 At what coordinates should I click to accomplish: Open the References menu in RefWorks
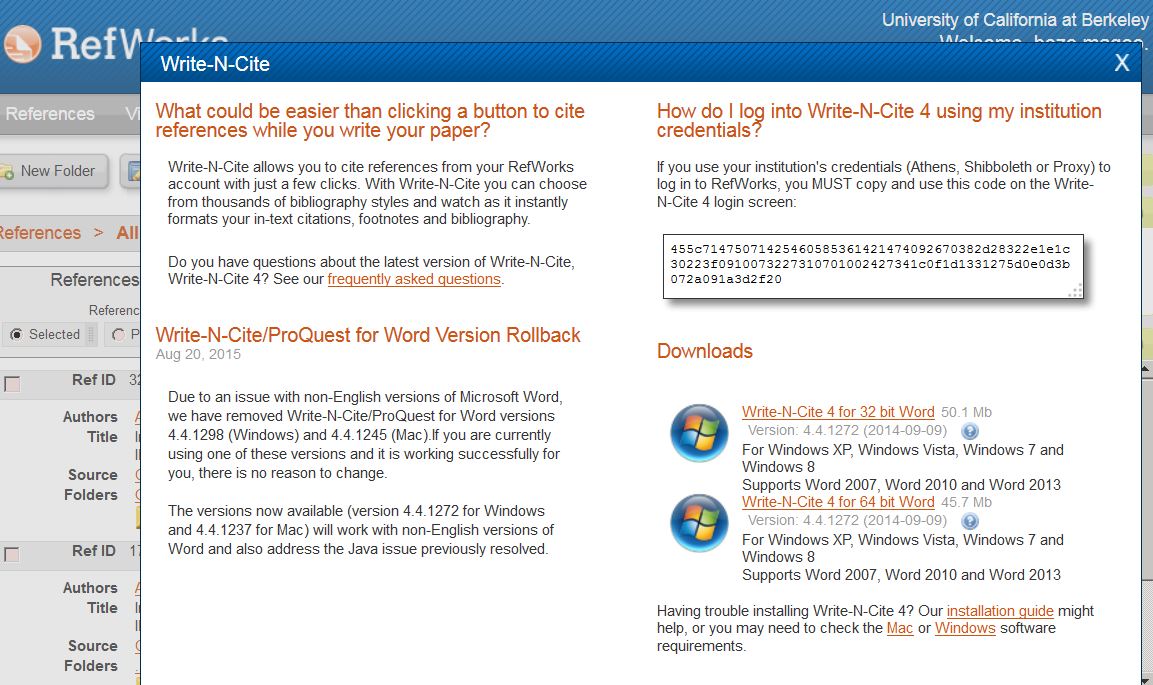(50, 114)
